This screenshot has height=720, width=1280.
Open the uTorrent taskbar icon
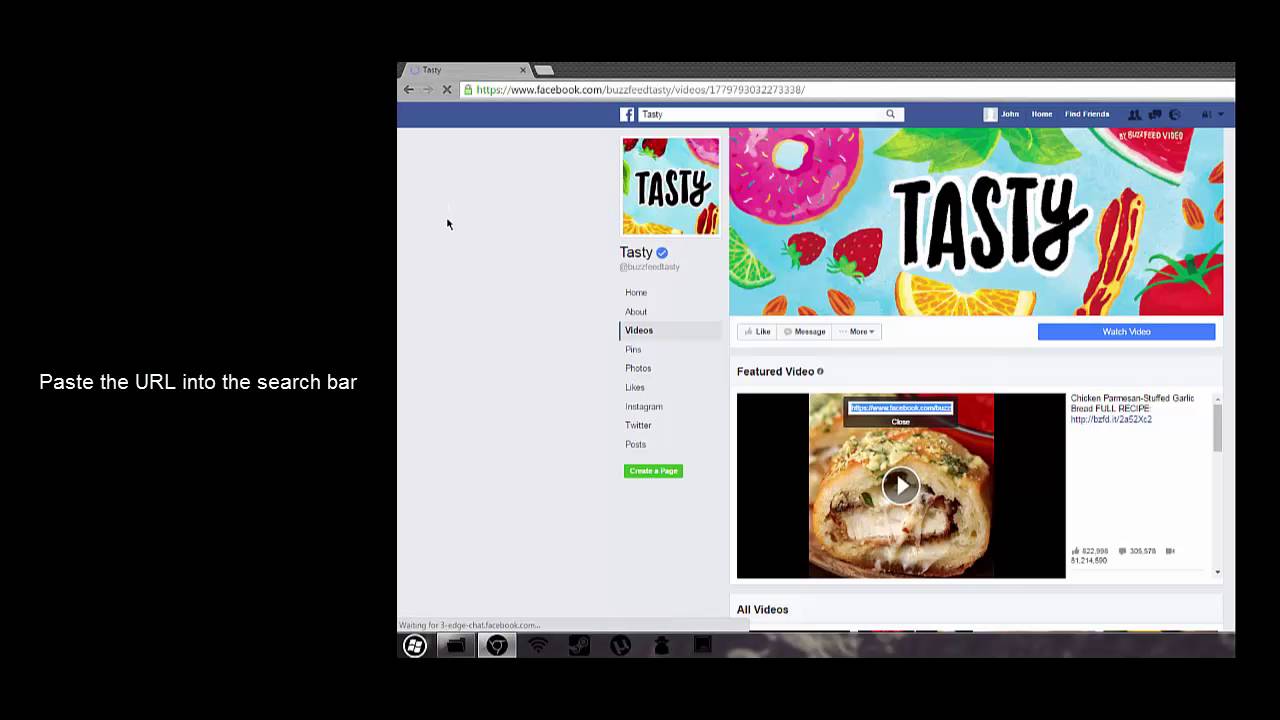pyautogui.click(x=620, y=646)
